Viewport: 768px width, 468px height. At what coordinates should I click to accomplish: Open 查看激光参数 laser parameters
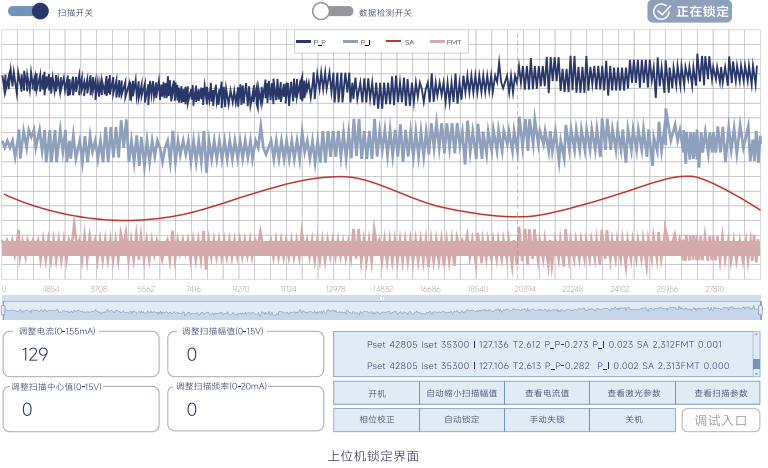point(632,393)
